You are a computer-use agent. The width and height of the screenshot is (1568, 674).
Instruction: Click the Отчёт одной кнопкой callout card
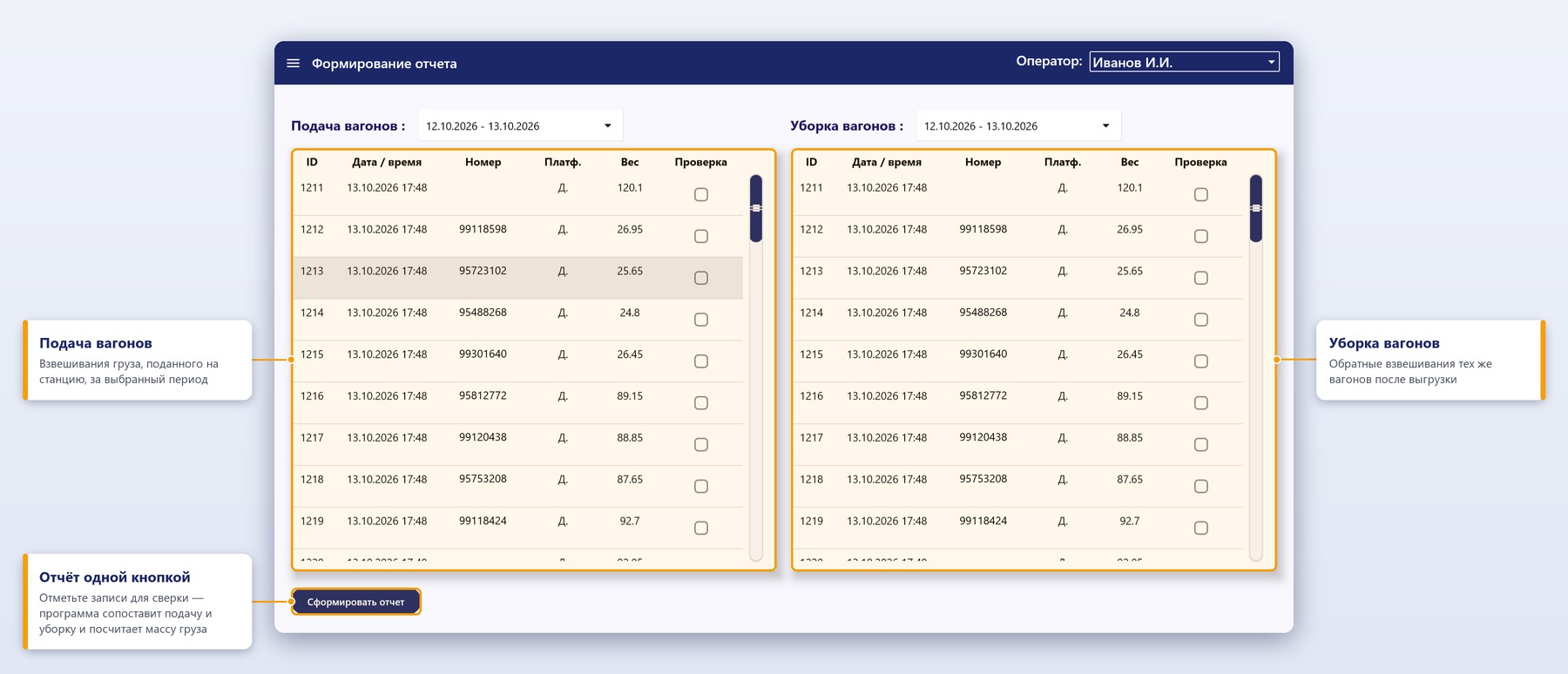(138, 602)
